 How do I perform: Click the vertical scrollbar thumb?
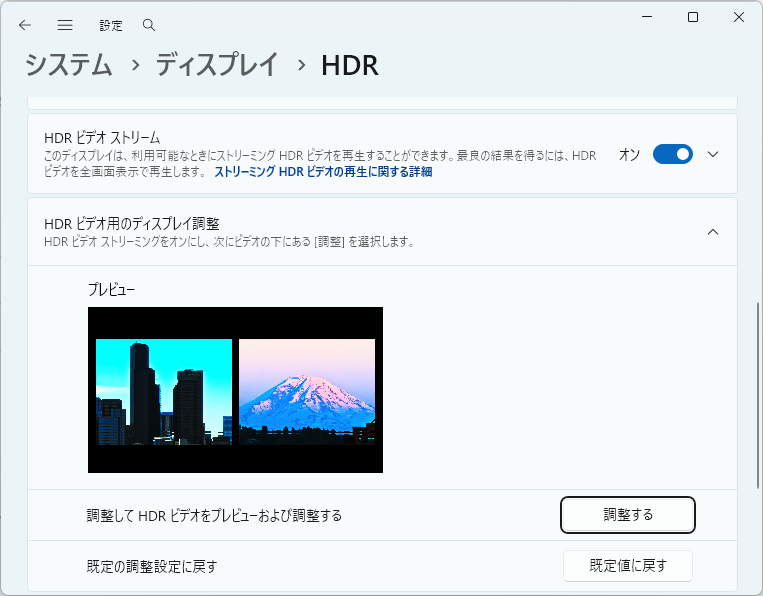pos(758,395)
